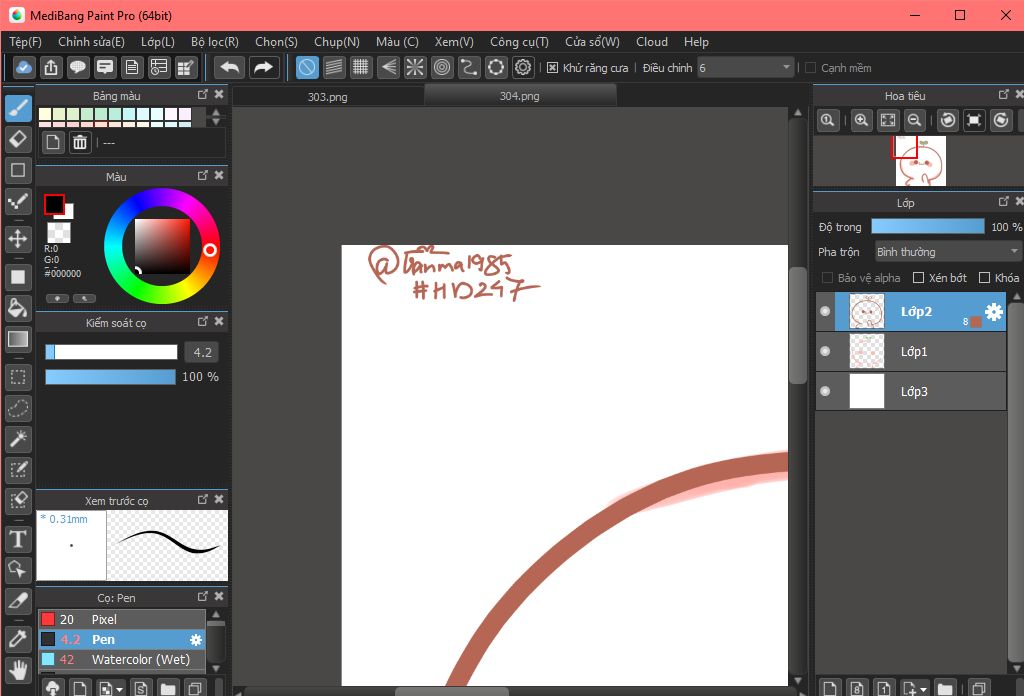Image resolution: width=1024 pixels, height=696 pixels.
Task: Hide the Lớp1 layer
Action: click(825, 351)
